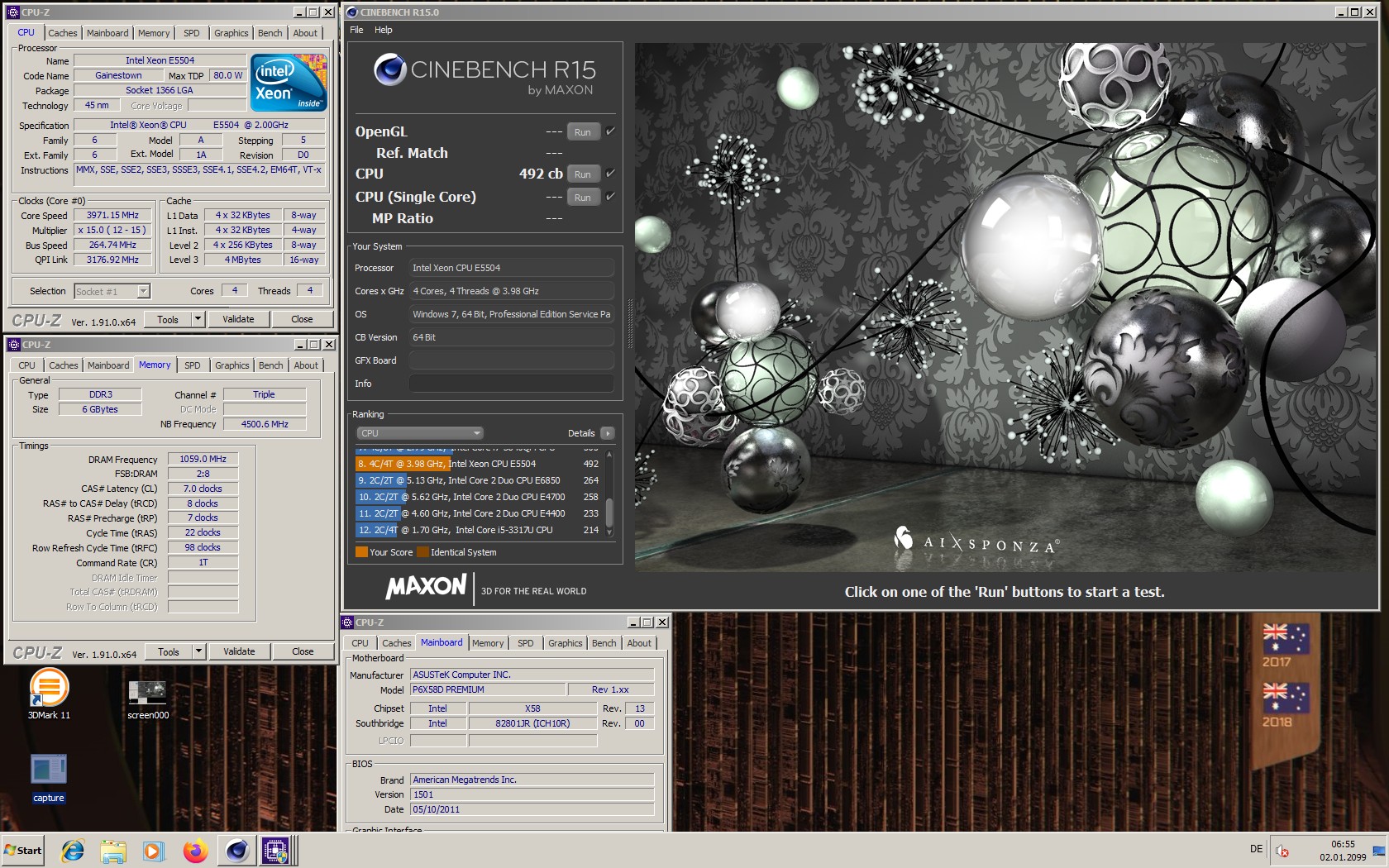Click Tools button in top CPU-Z window
Image resolution: width=1389 pixels, height=868 pixels.
(168, 319)
